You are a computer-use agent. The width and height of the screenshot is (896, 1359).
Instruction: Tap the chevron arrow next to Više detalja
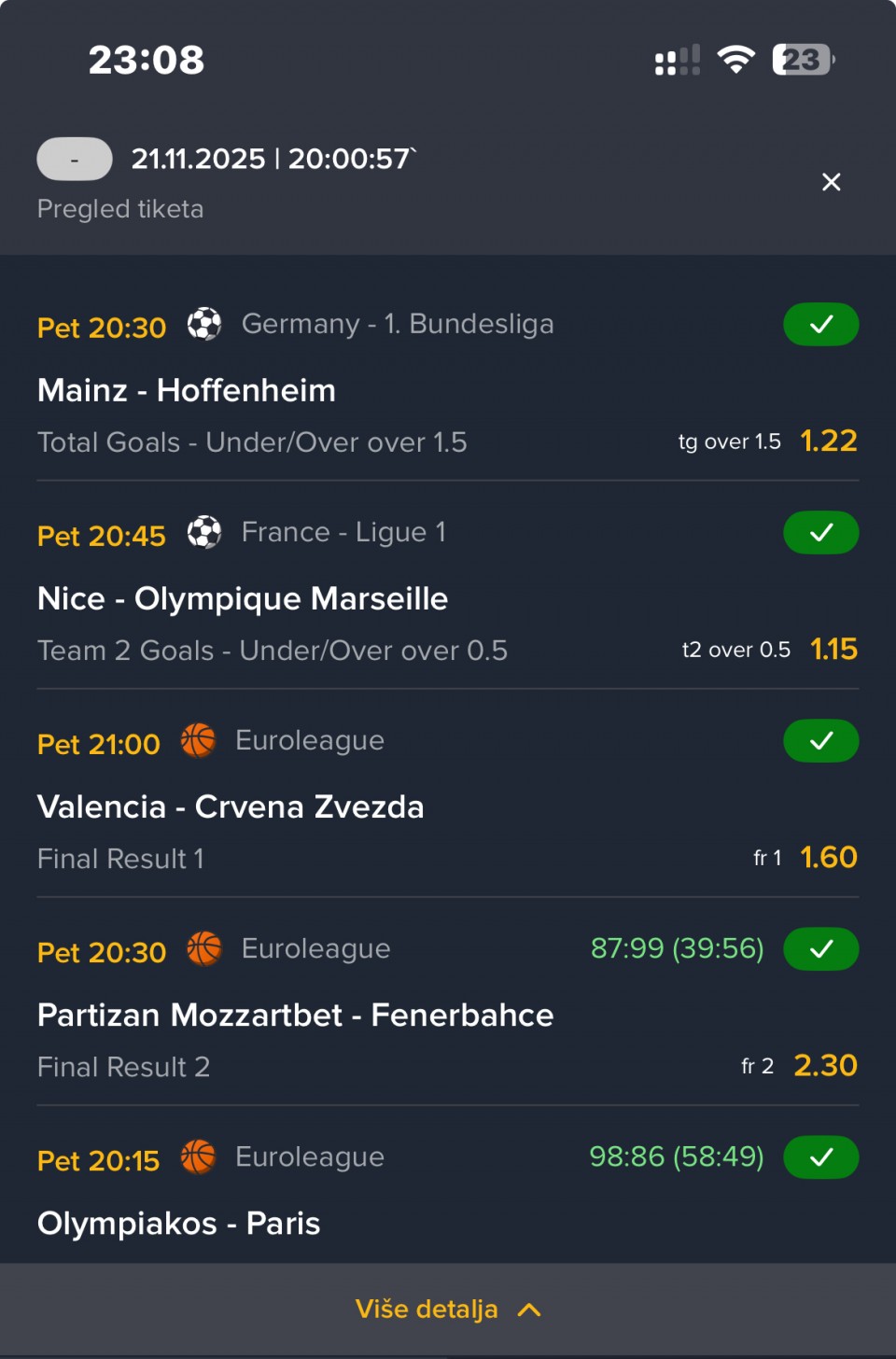point(529,1310)
